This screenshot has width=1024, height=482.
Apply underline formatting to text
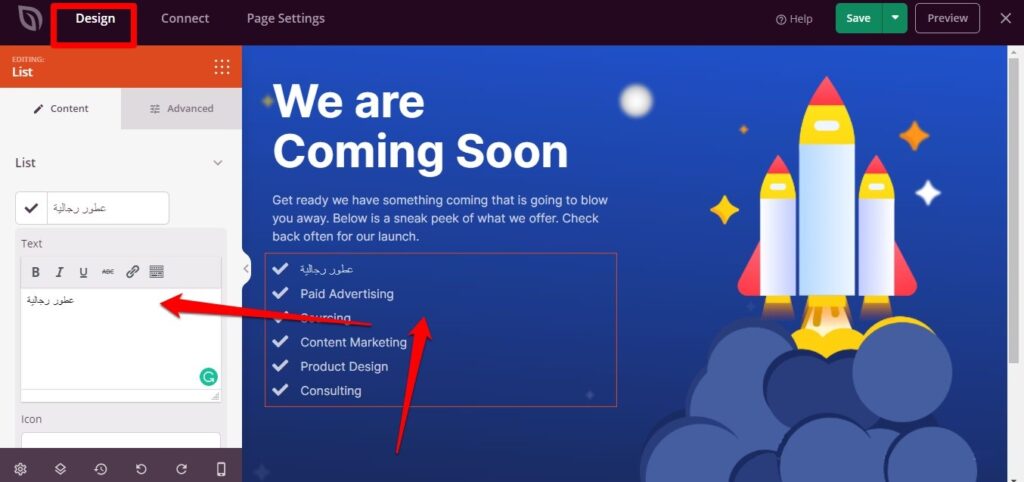pos(84,272)
